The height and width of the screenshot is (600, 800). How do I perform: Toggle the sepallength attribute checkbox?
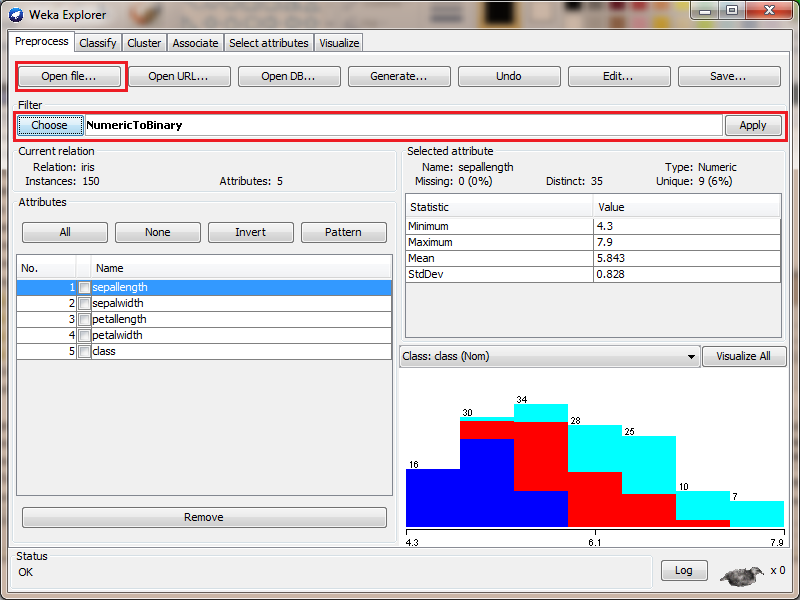pyautogui.click(x=84, y=288)
